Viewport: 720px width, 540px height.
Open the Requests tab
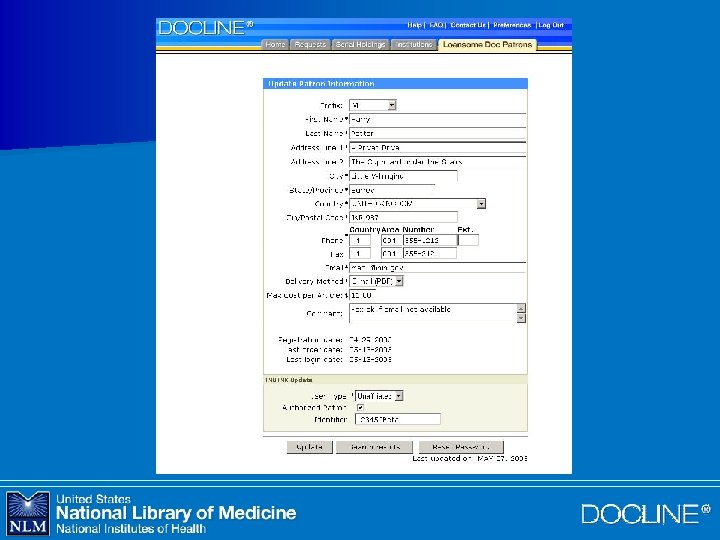tap(310, 45)
